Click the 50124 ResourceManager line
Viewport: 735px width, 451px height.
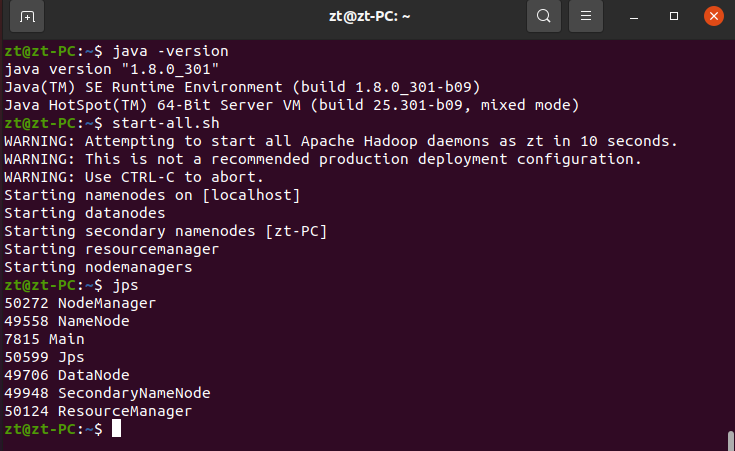(98, 410)
